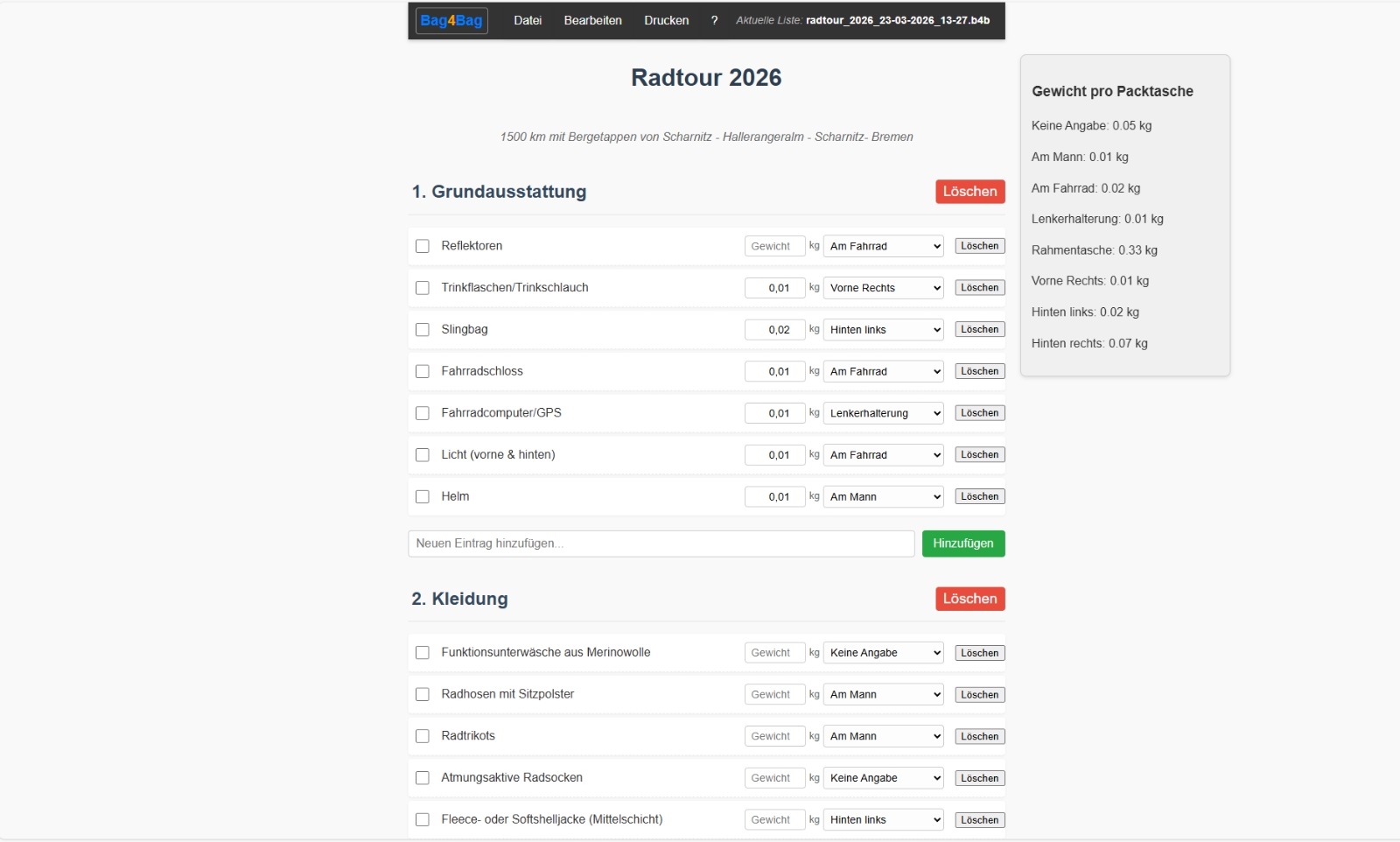Click the Bag4Bag logo

(451, 20)
